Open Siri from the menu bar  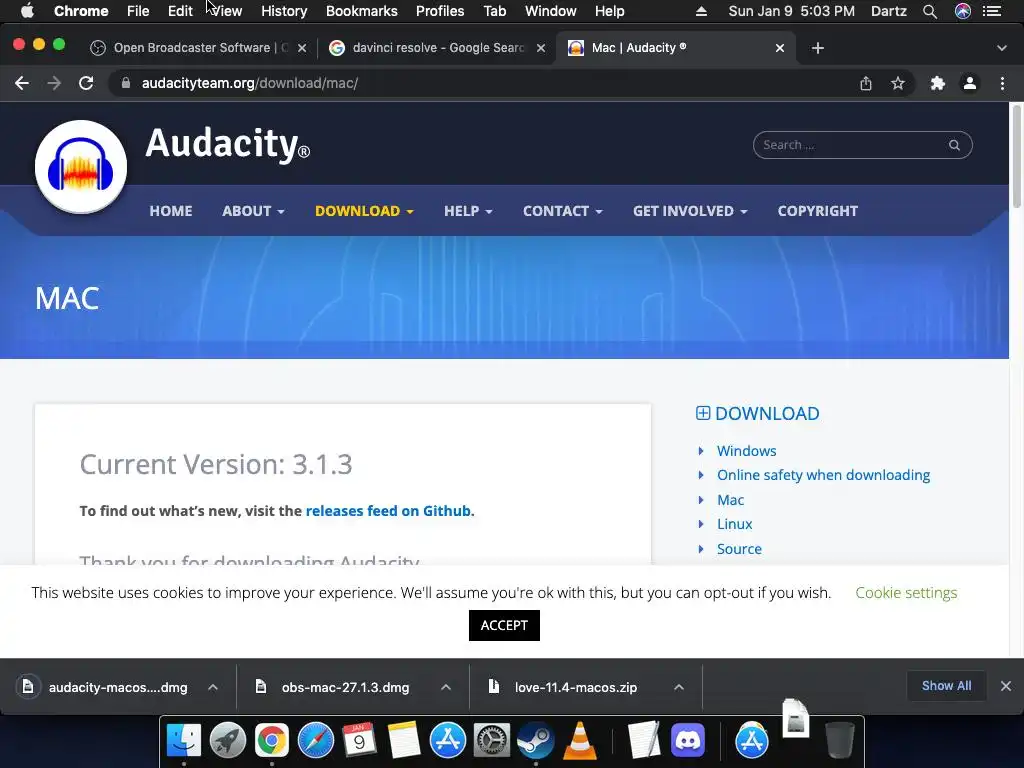coord(963,11)
